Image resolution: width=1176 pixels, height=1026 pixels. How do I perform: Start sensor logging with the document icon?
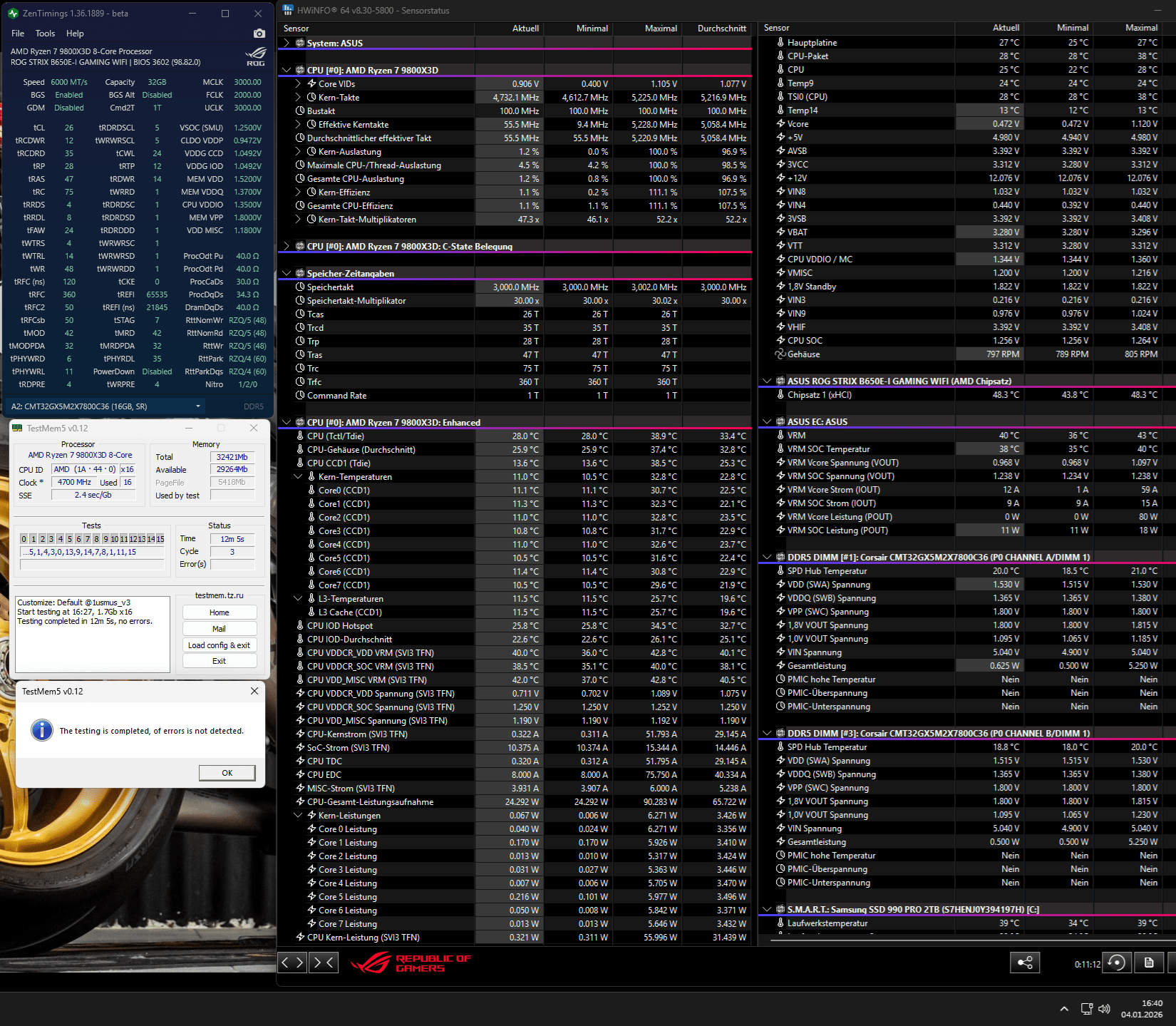tap(1149, 963)
